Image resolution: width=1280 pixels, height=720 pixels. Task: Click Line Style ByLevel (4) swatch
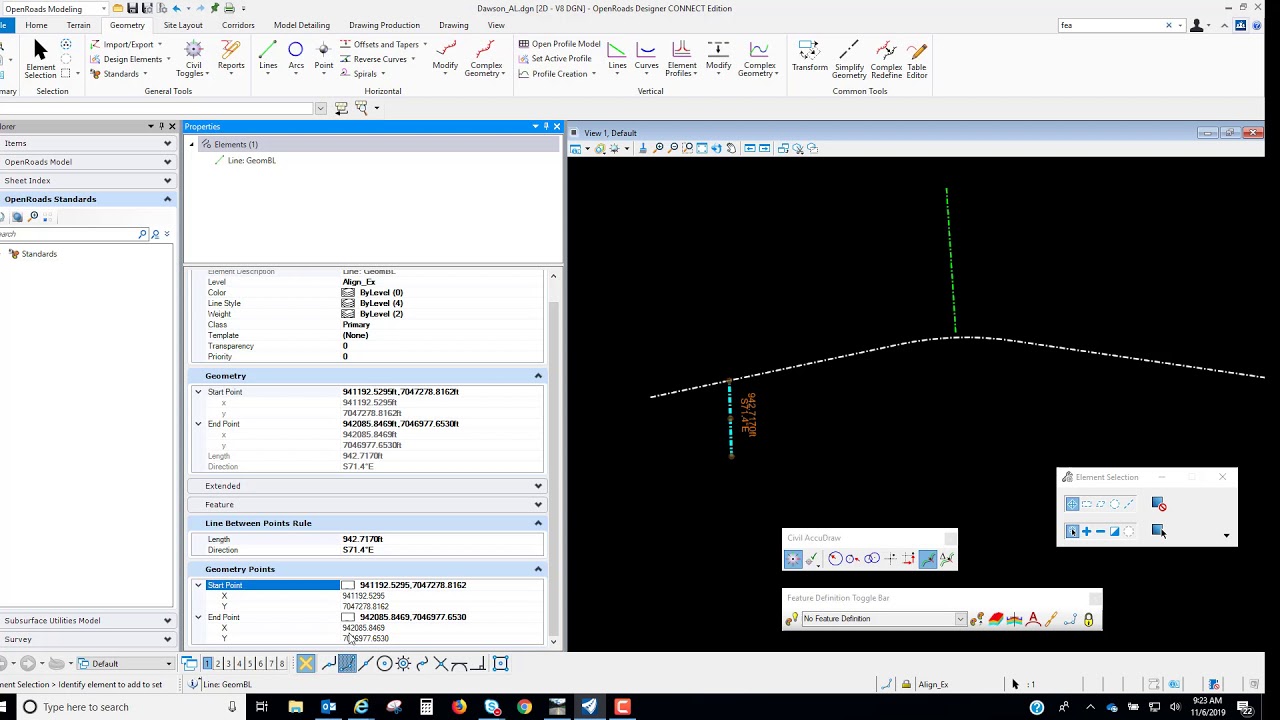click(348, 303)
